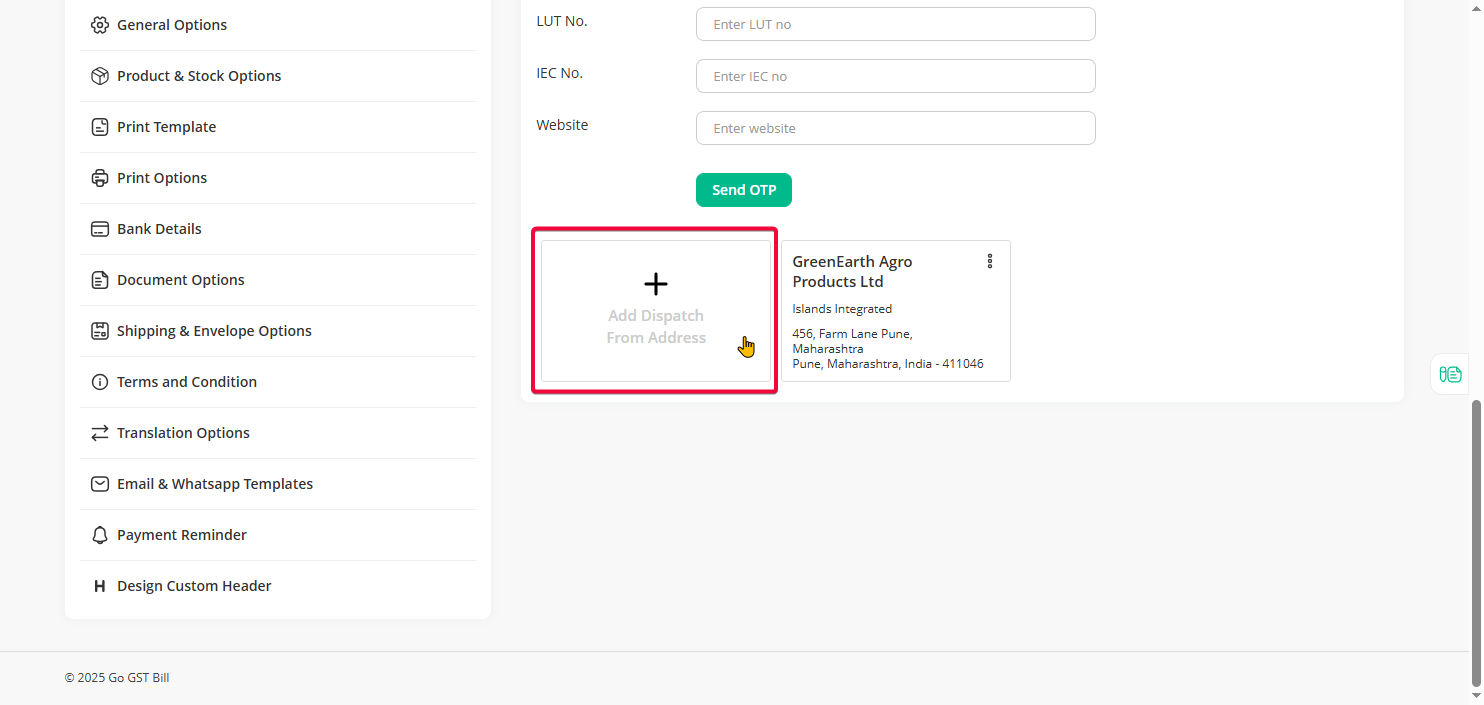1484x705 pixels.
Task: Click the Bank Details card icon
Action: click(x=99, y=229)
